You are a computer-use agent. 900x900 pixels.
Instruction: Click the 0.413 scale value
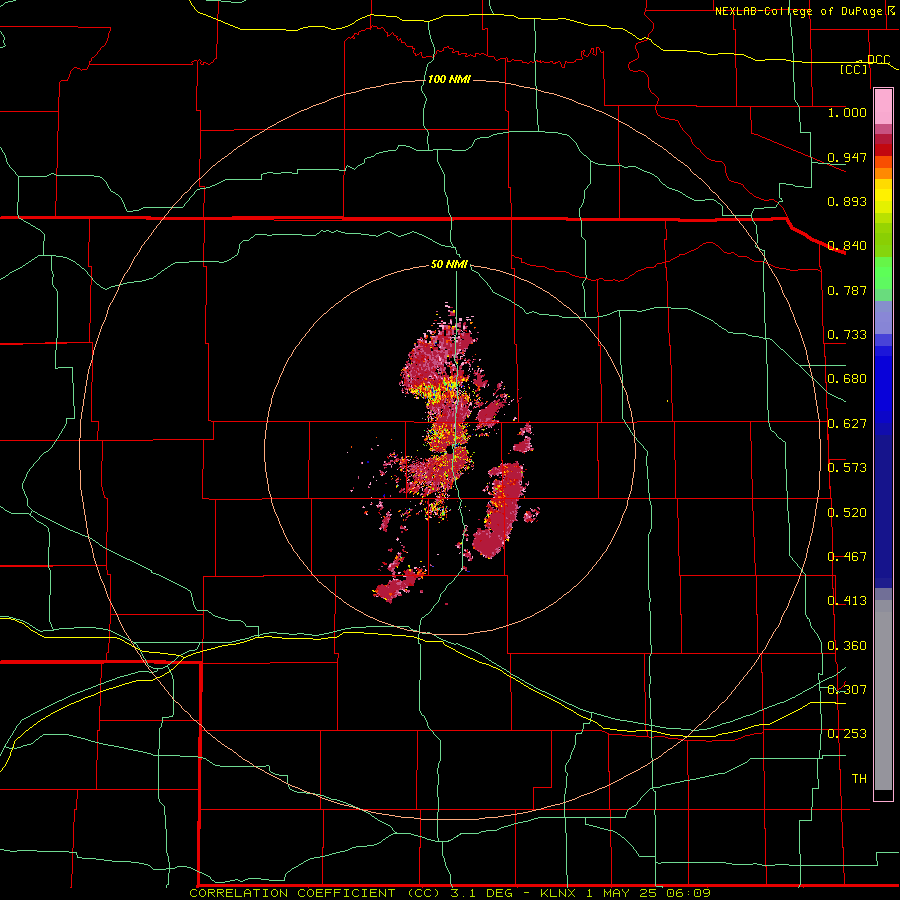click(847, 601)
